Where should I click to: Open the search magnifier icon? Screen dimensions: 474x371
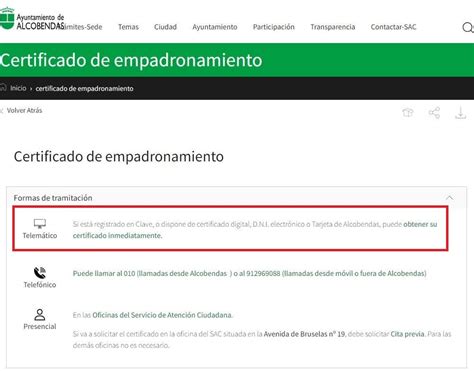tap(468, 27)
